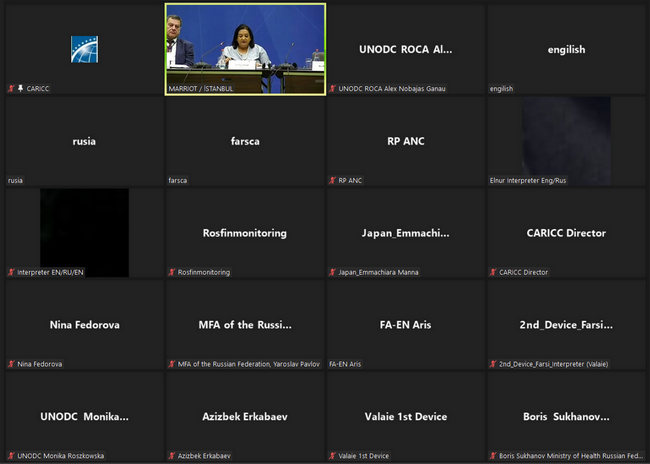Viewport: 650px width, 464px height.
Task: Click the pin icon on CARICC tile
Action: pos(20,88)
